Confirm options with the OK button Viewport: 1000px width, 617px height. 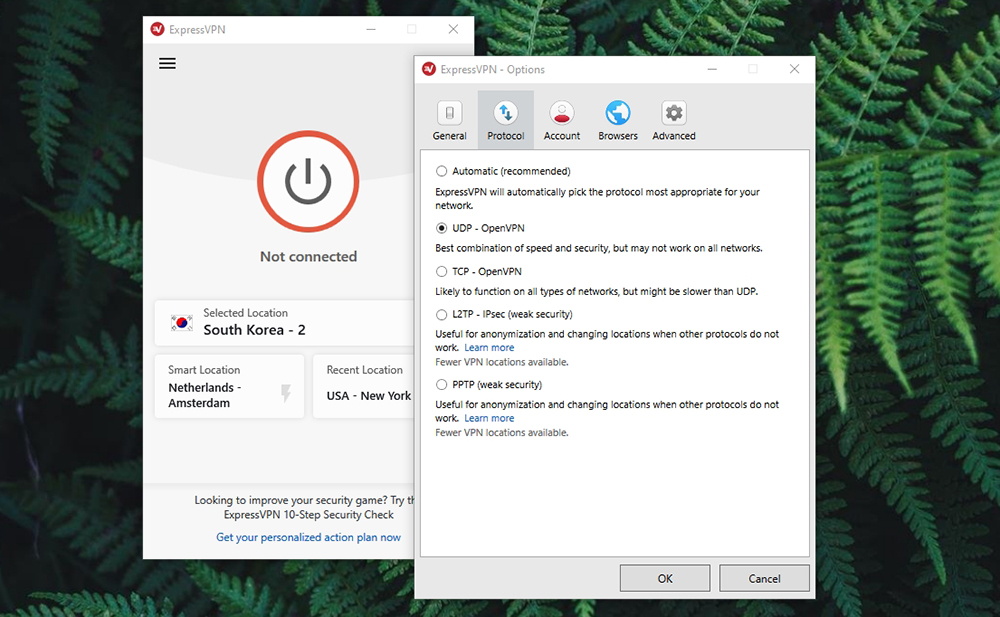point(665,578)
